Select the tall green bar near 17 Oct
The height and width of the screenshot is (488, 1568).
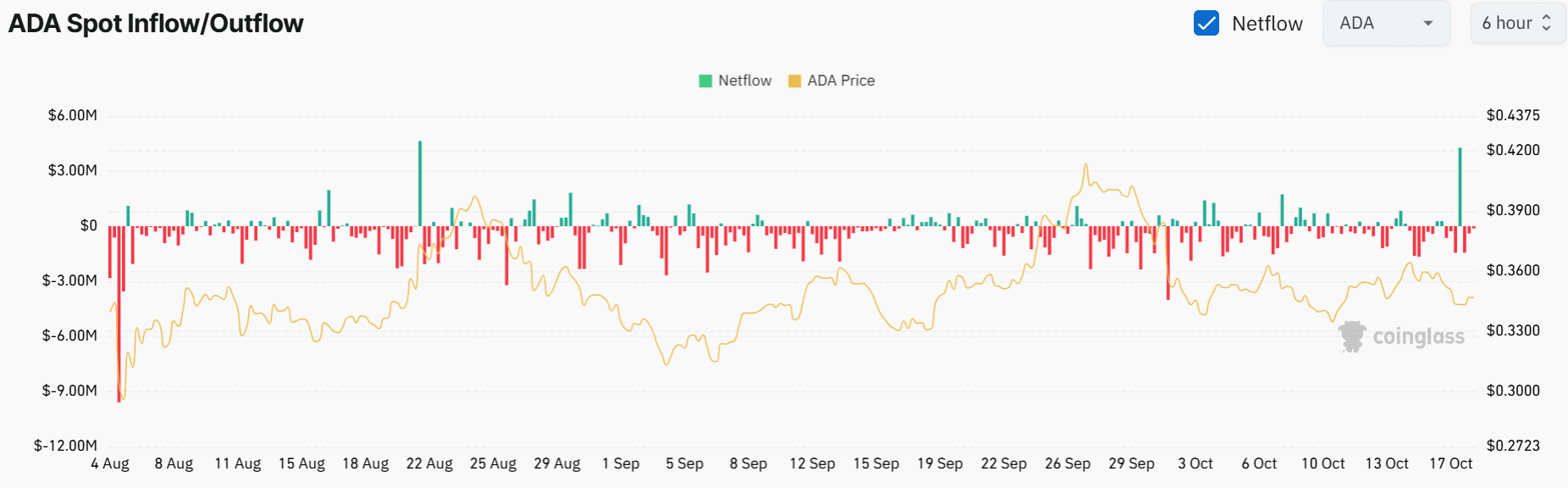(1460, 186)
